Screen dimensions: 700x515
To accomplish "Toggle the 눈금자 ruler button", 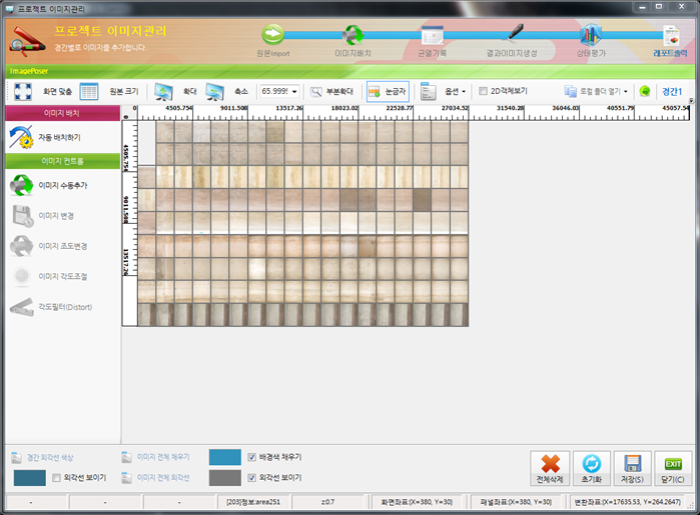I will click(388, 91).
